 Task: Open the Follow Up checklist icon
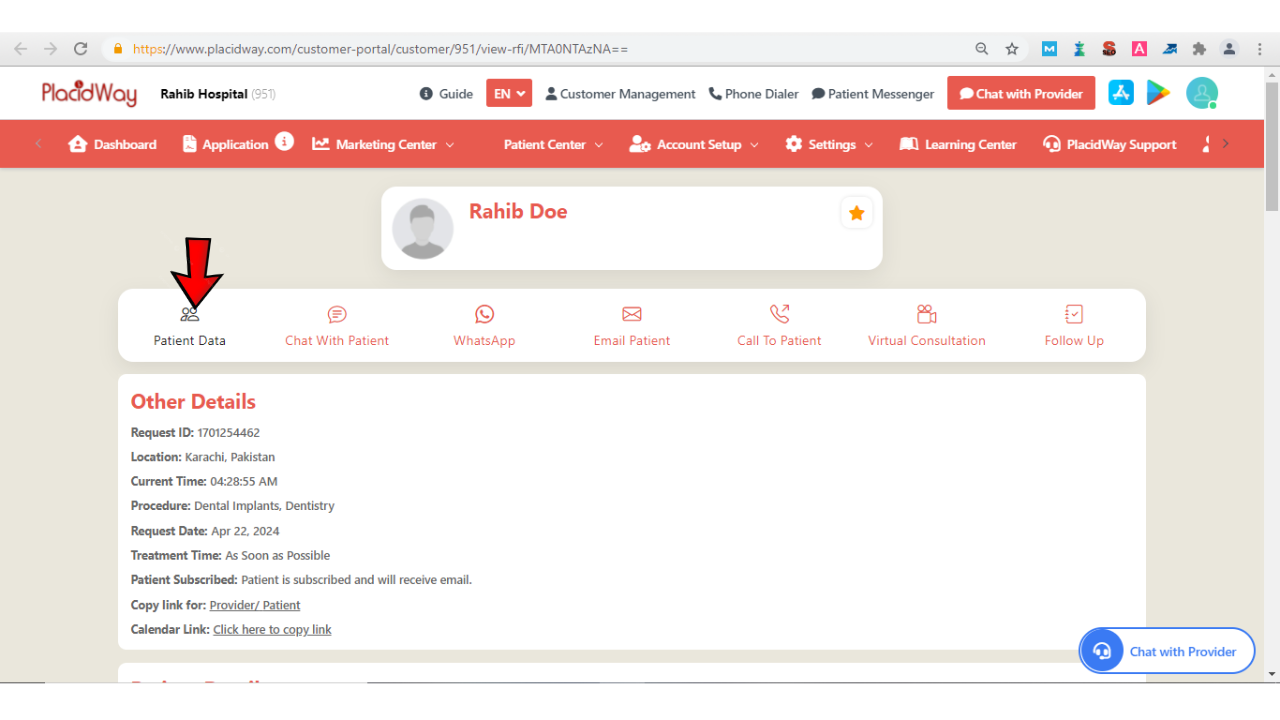(1074, 315)
